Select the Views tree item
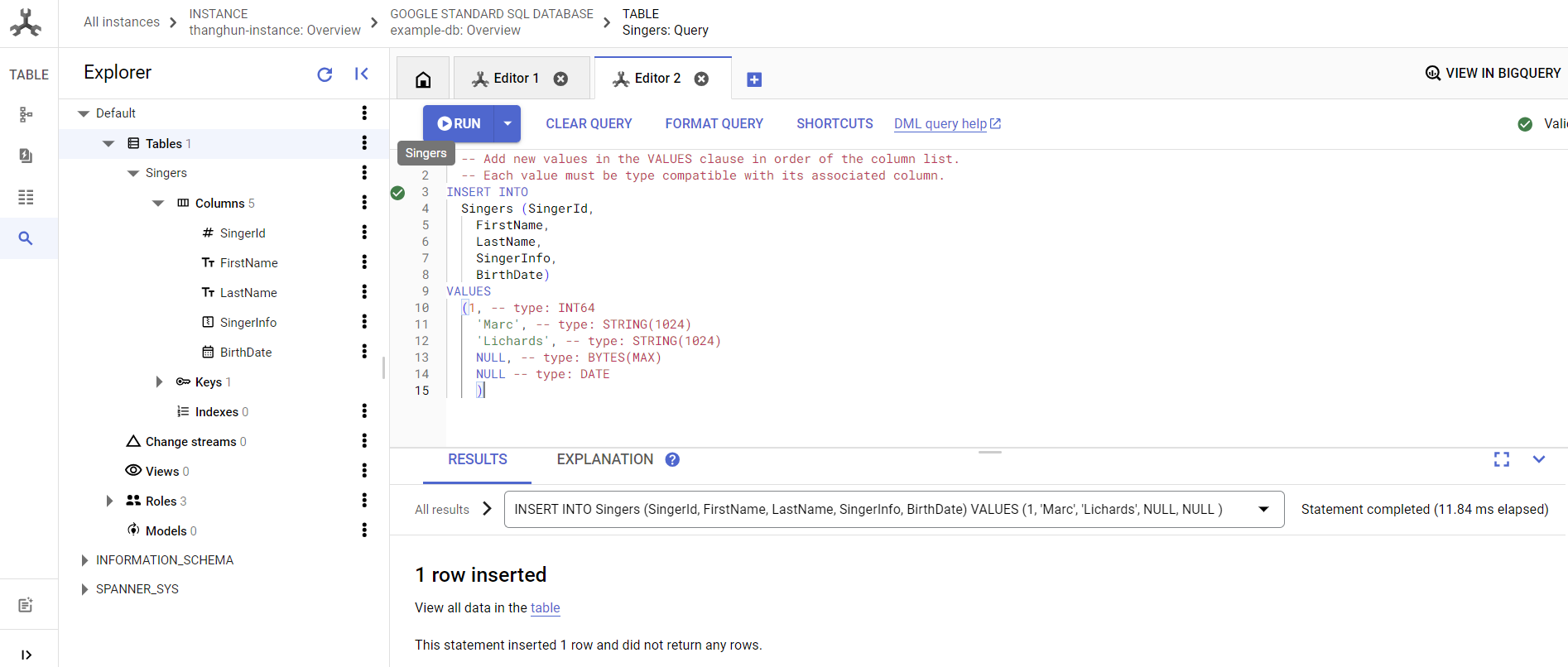The image size is (1568, 667). point(162,471)
